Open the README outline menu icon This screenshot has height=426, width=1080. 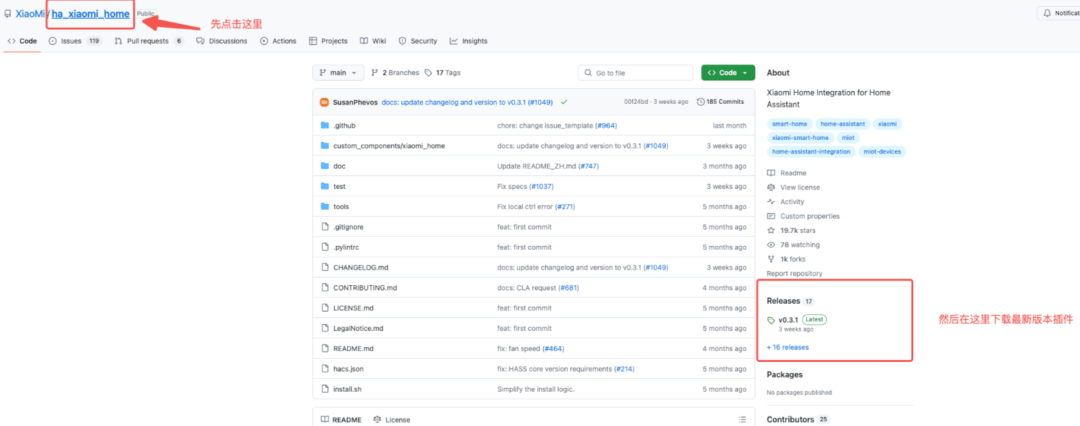(x=742, y=420)
